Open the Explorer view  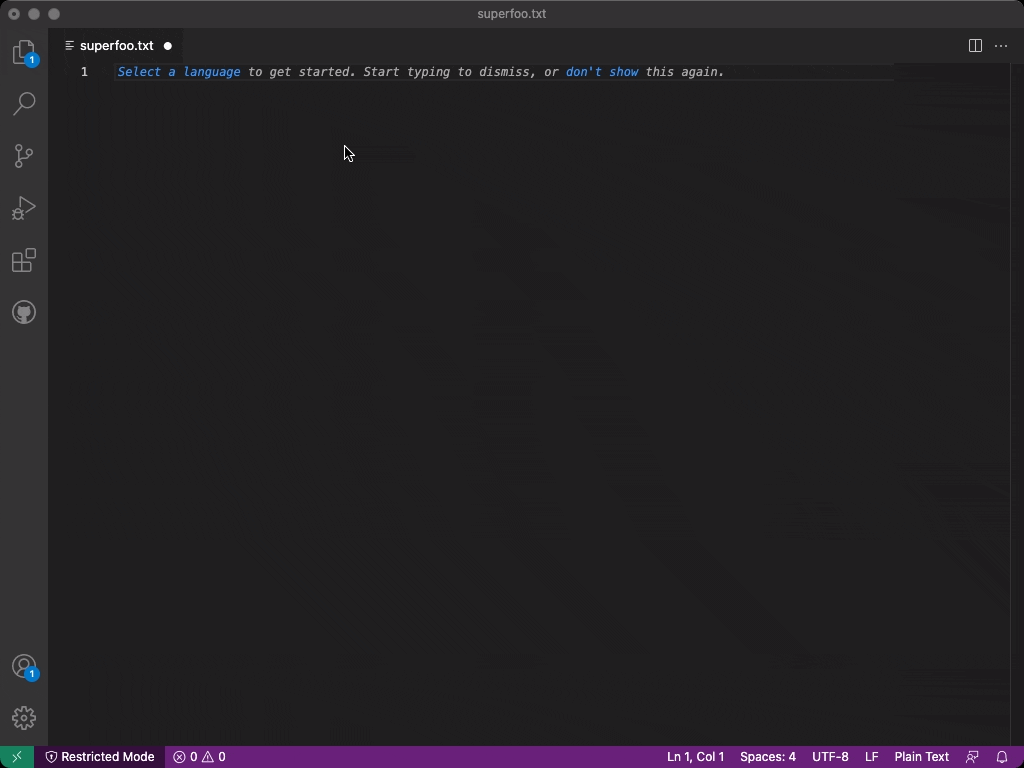pos(24,52)
